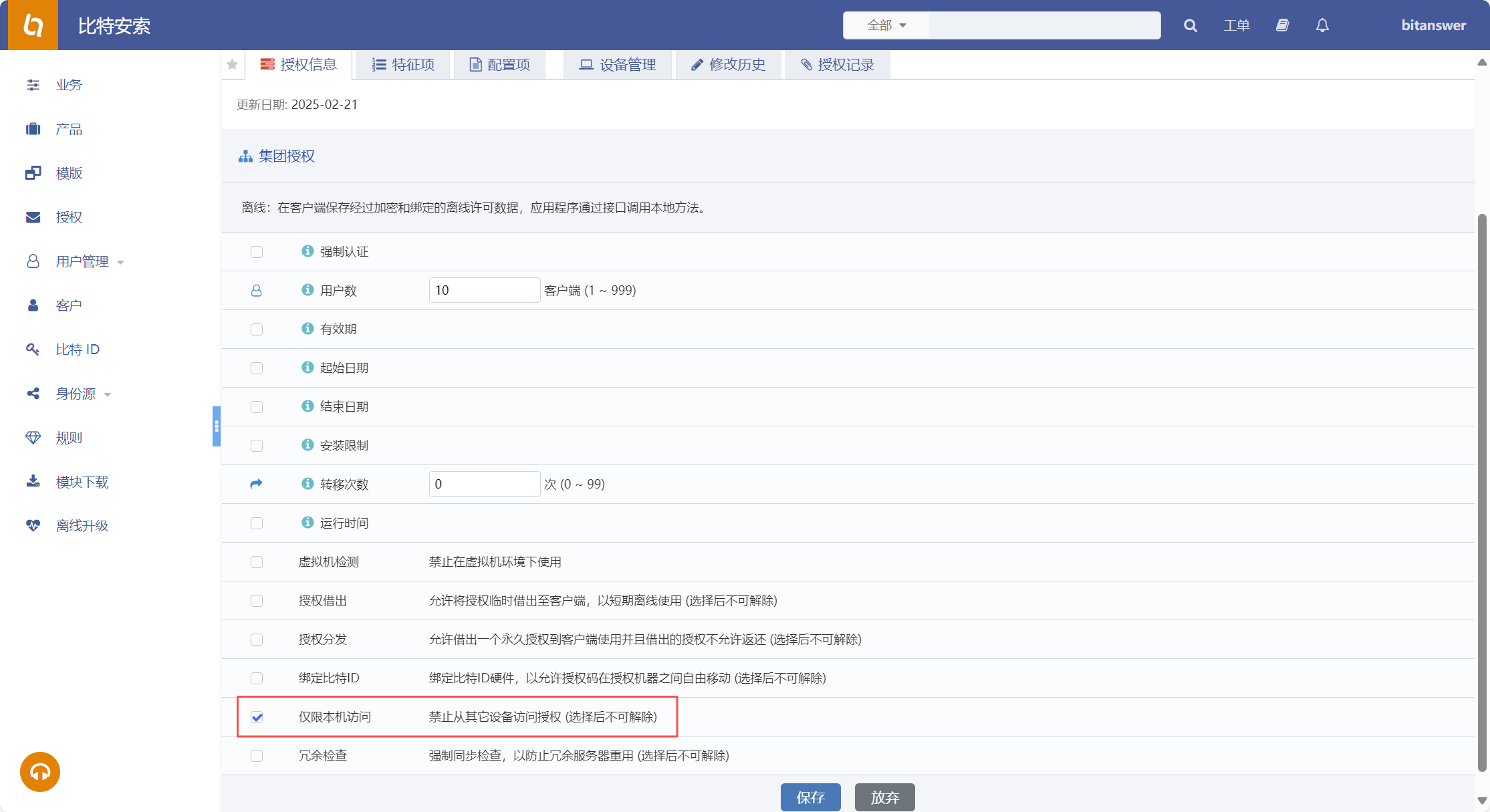Click the floating headset support icon
1490x812 pixels.
tap(39, 772)
